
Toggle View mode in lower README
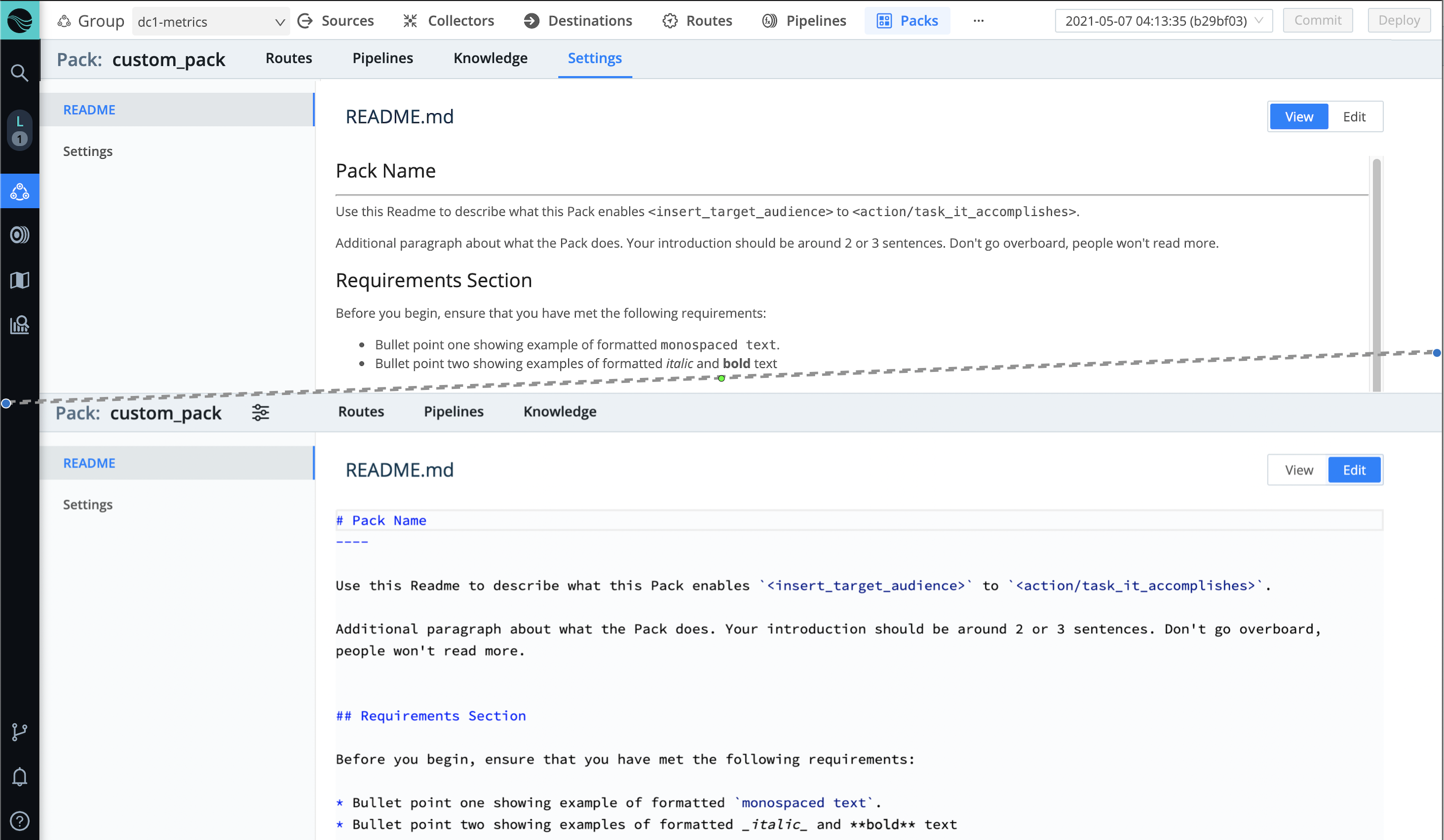pos(1298,470)
